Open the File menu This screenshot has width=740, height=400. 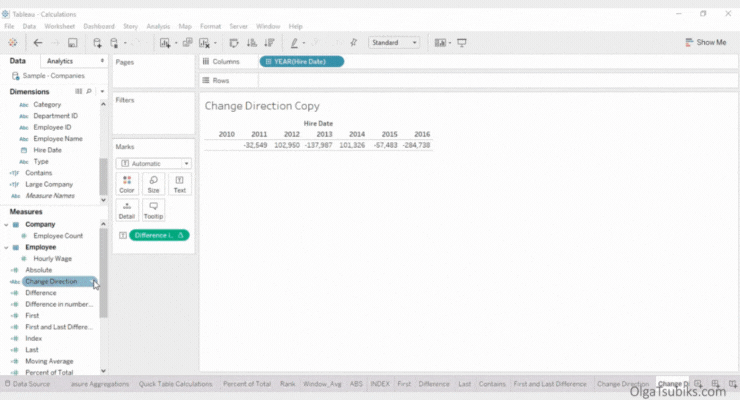9,26
